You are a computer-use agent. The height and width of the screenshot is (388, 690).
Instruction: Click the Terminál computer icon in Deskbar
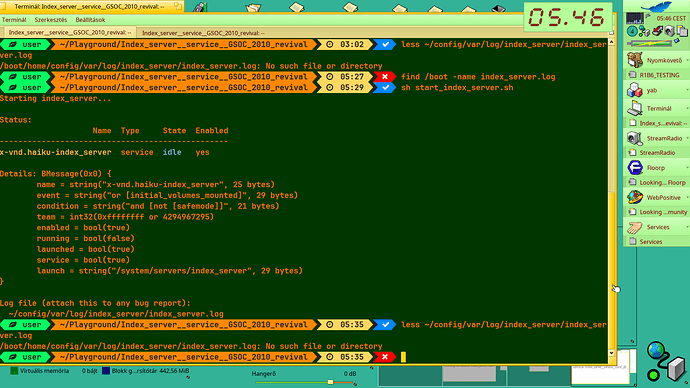point(635,108)
